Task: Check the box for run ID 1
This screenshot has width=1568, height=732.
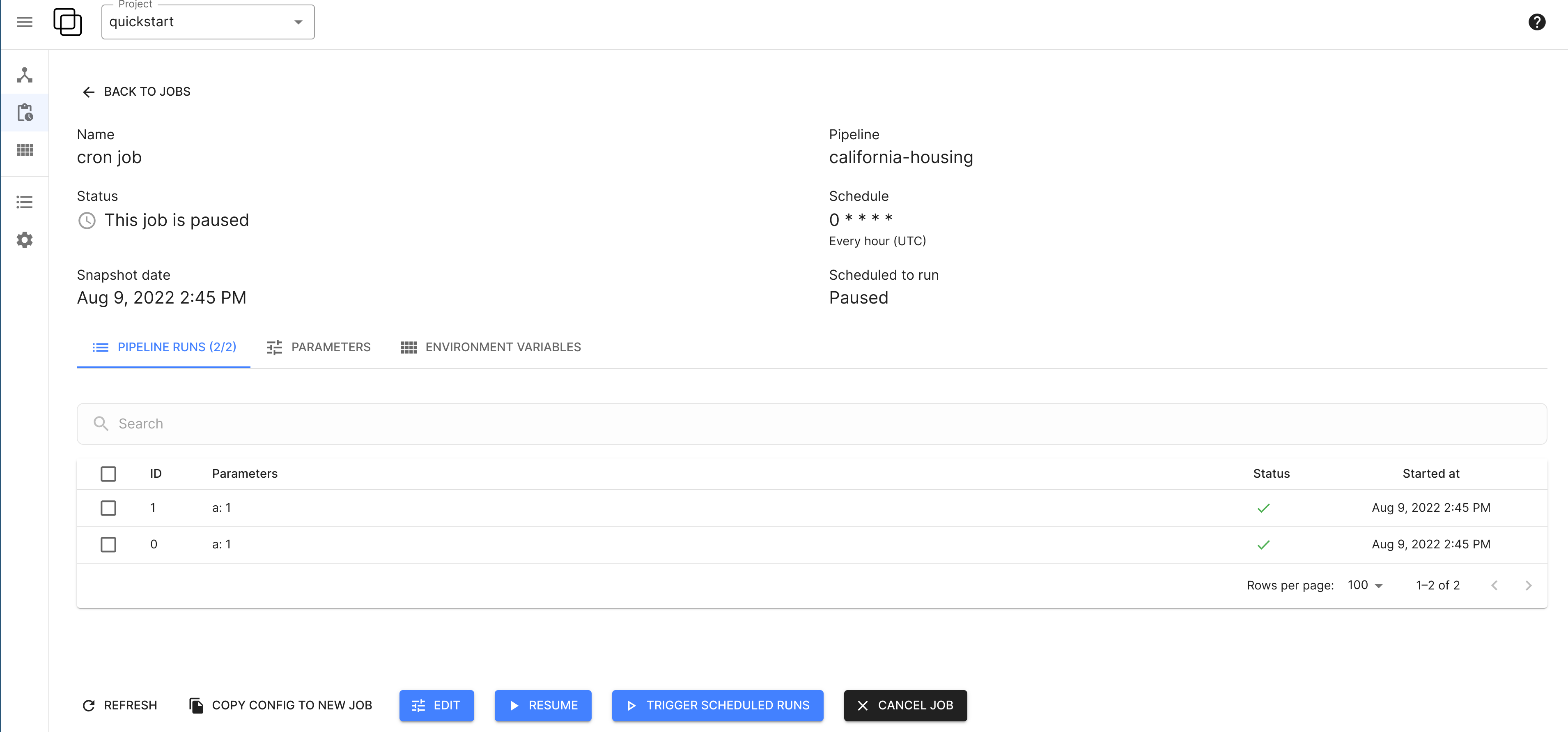Action: point(108,508)
